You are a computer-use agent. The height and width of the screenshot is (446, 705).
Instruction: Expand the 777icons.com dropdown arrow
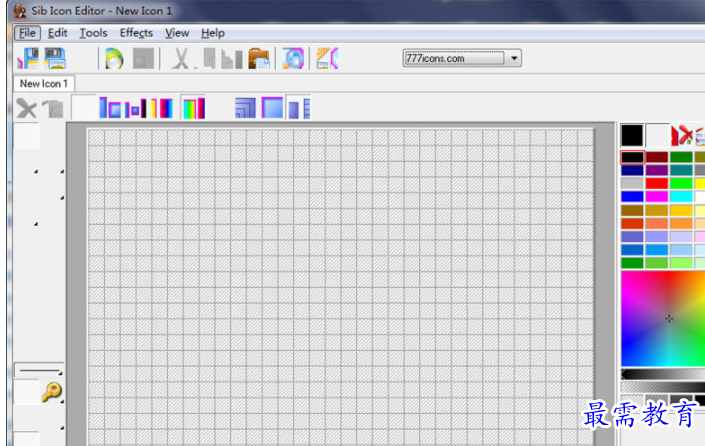coord(514,58)
